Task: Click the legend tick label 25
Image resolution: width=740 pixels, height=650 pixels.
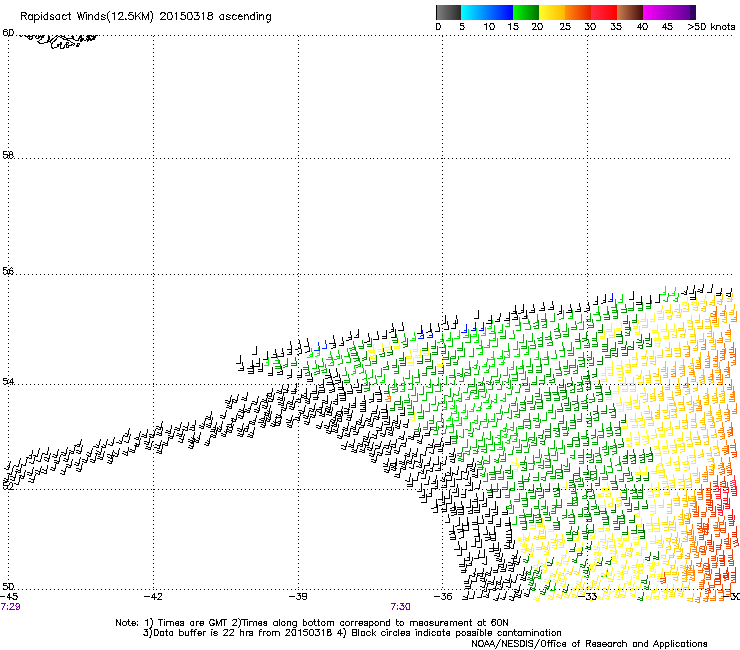Action: point(565,27)
